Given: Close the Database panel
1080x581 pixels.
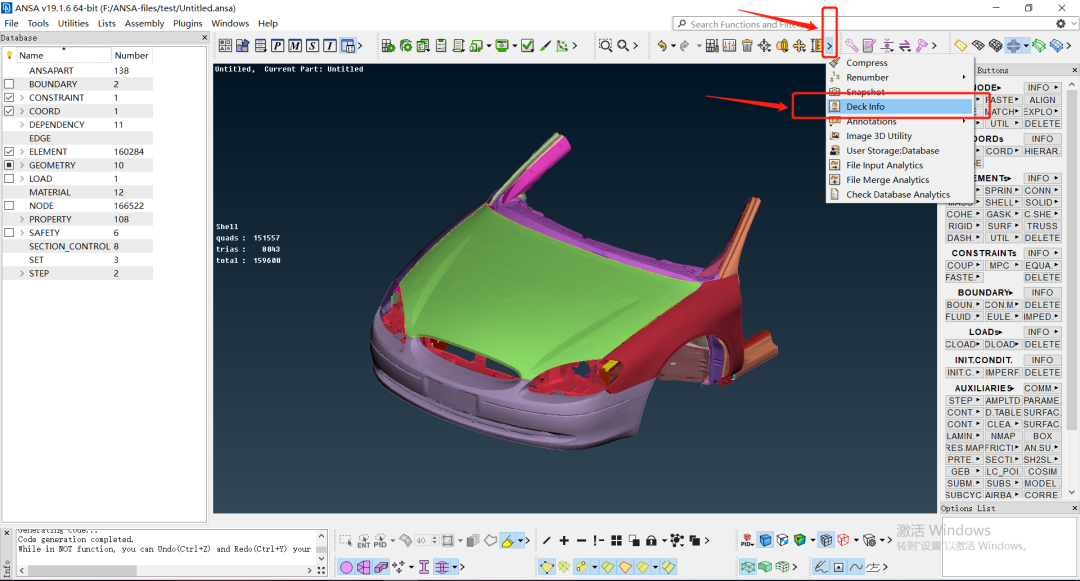Looking at the screenshot, I should (204, 38).
